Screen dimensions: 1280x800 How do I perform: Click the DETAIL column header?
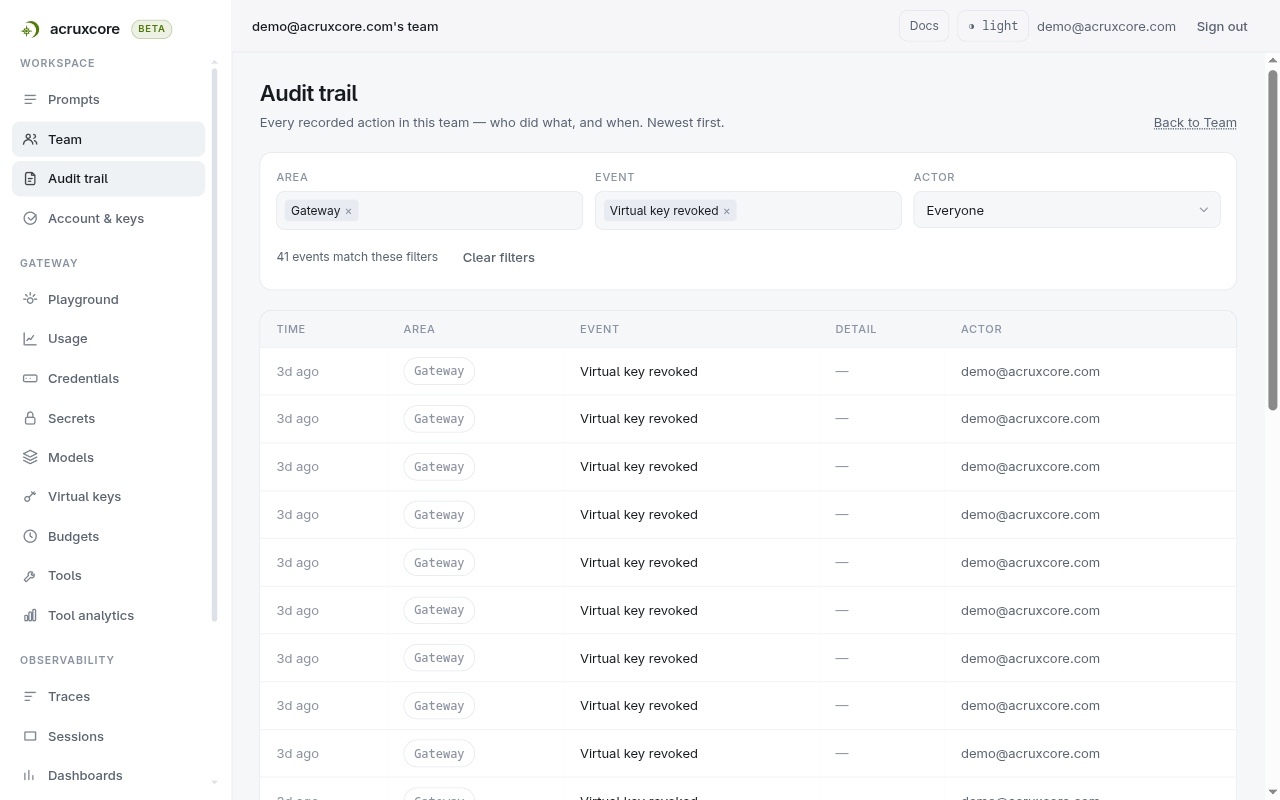pyautogui.click(x=856, y=329)
